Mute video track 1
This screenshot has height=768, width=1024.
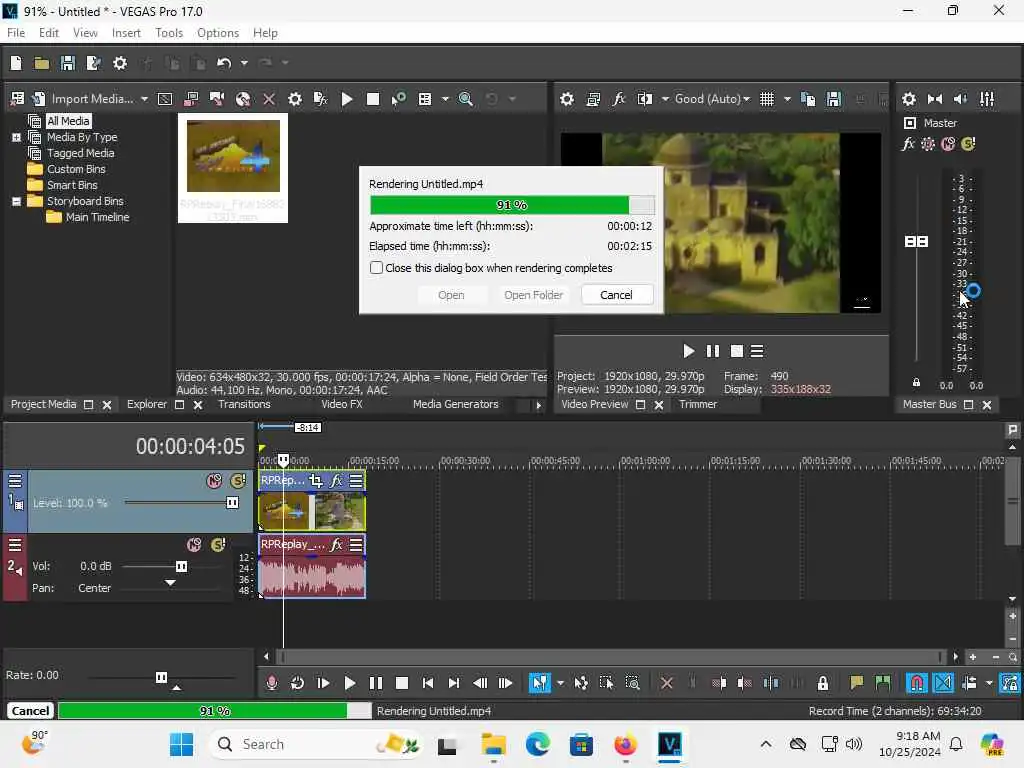point(214,481)
